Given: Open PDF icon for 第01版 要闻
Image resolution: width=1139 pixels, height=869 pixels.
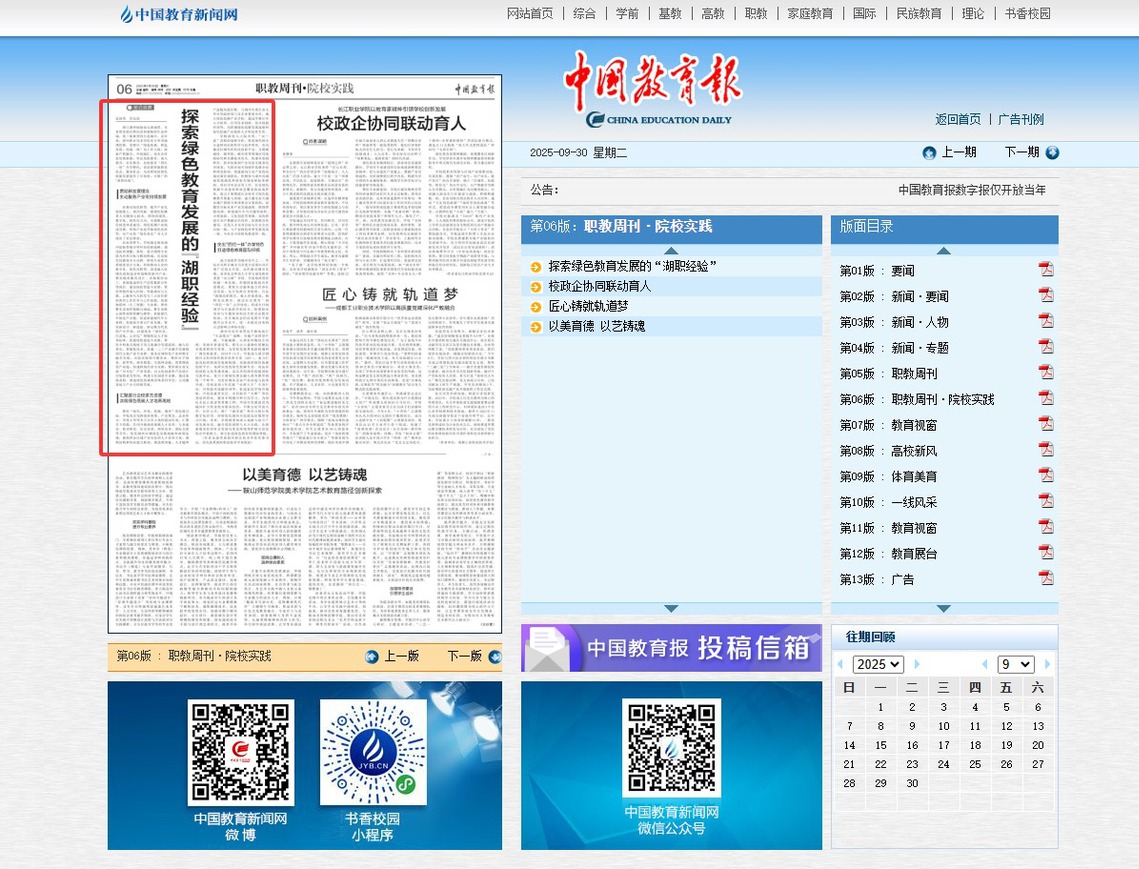Looking at the screenshot, I should [x=1046, y=269].
